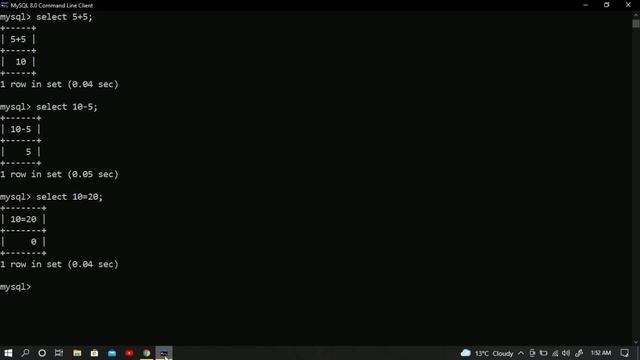Minimize the MySQL client window
The height and width of the screenshot is (360, 640).
click(x=586, y=5)
